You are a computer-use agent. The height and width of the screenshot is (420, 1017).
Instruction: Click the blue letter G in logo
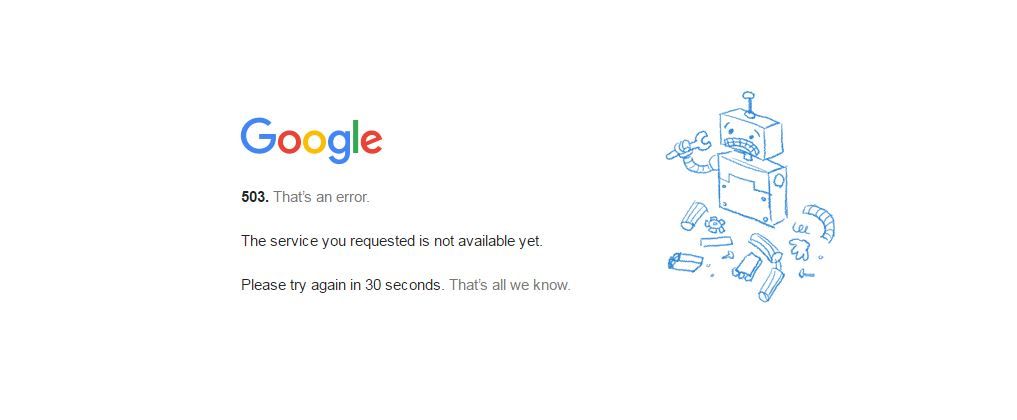pos(258,136)
